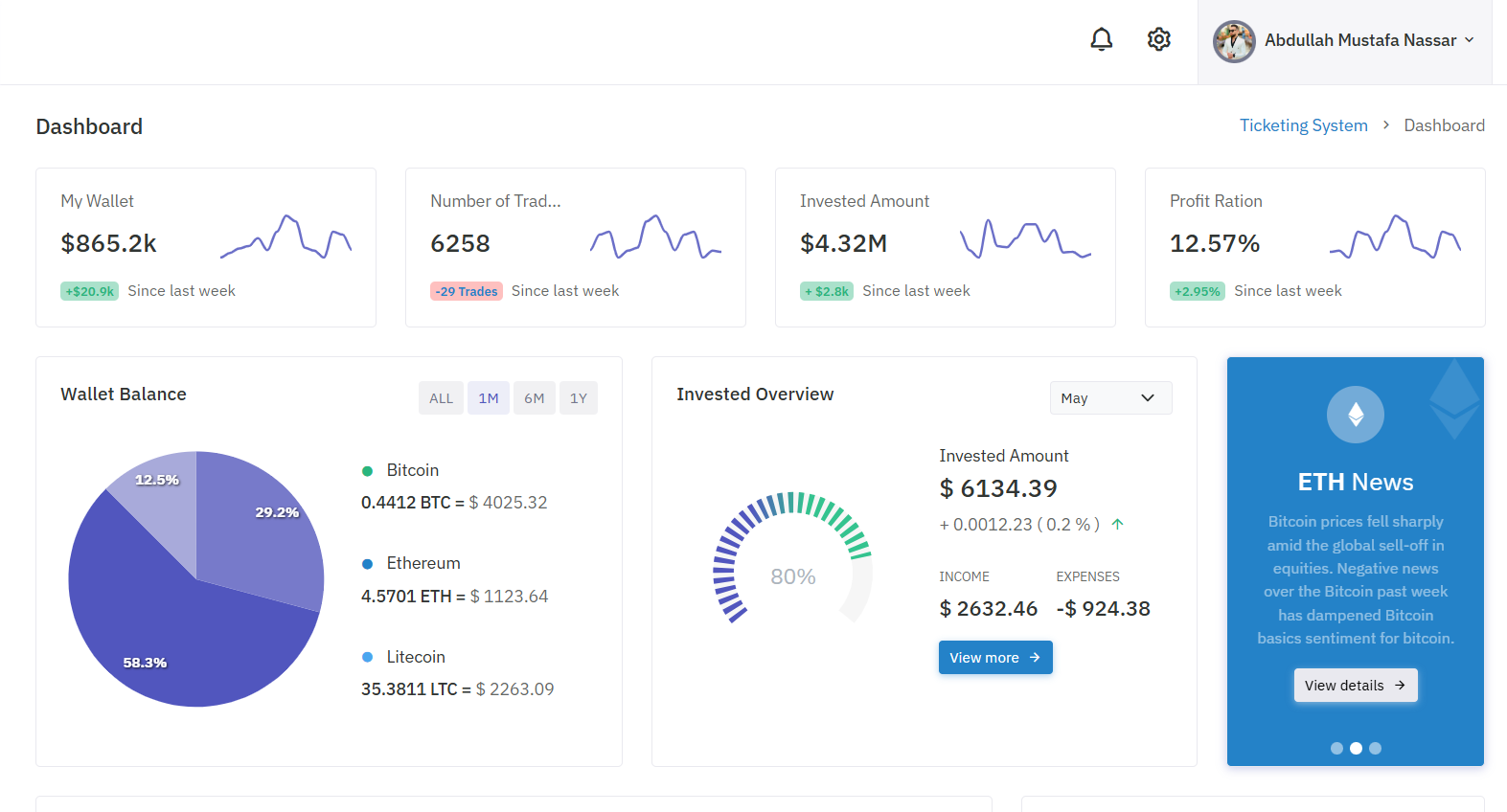Select the third carousel dot in ETH News
Screen dimensions: 1507x812
(x=1375, y=749)
